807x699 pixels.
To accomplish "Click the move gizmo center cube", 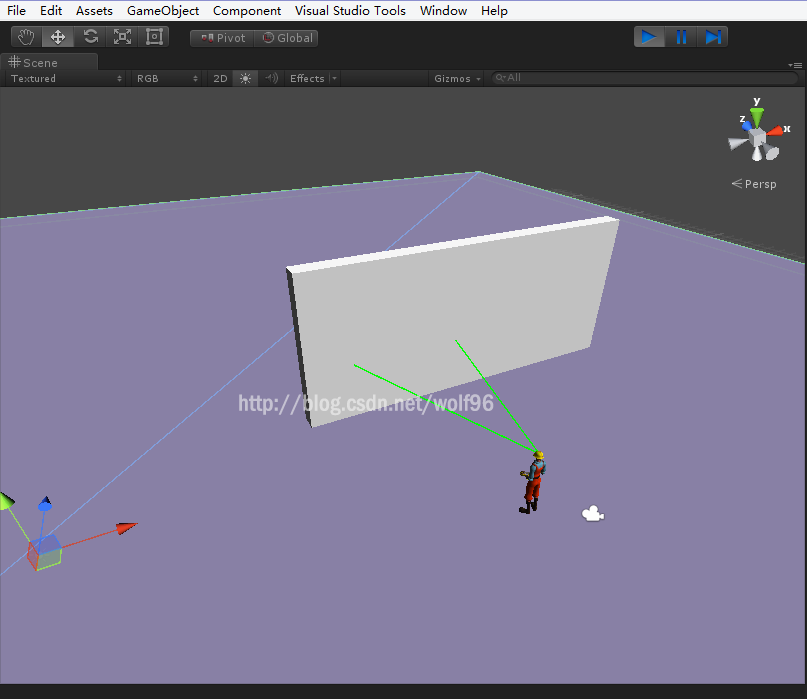I will 44,552.
